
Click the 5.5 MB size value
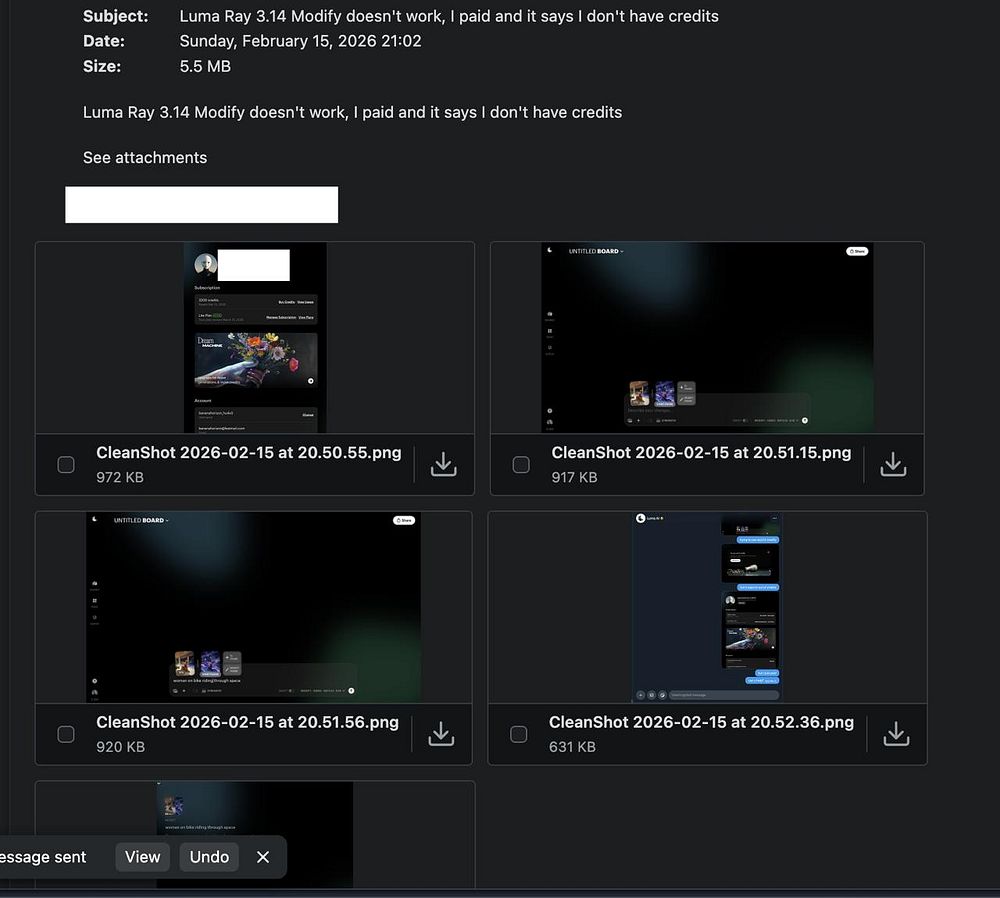[x=205, y=66]
